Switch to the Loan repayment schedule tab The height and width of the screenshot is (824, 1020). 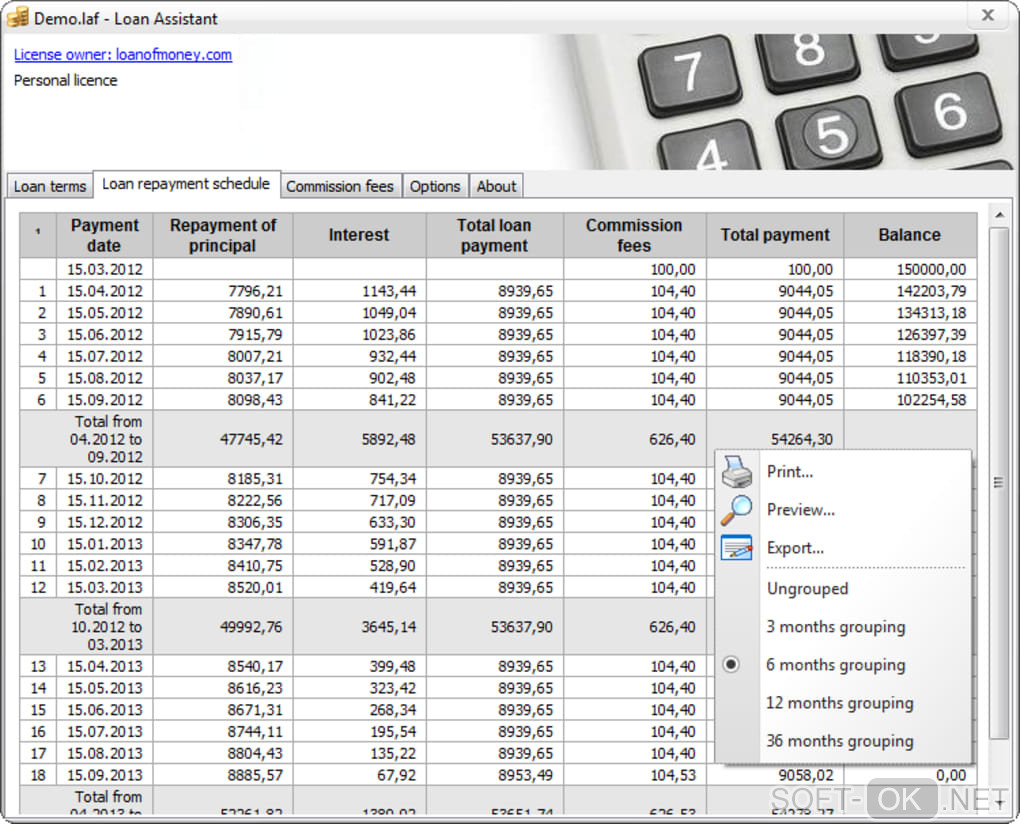(x=186, y=184)
